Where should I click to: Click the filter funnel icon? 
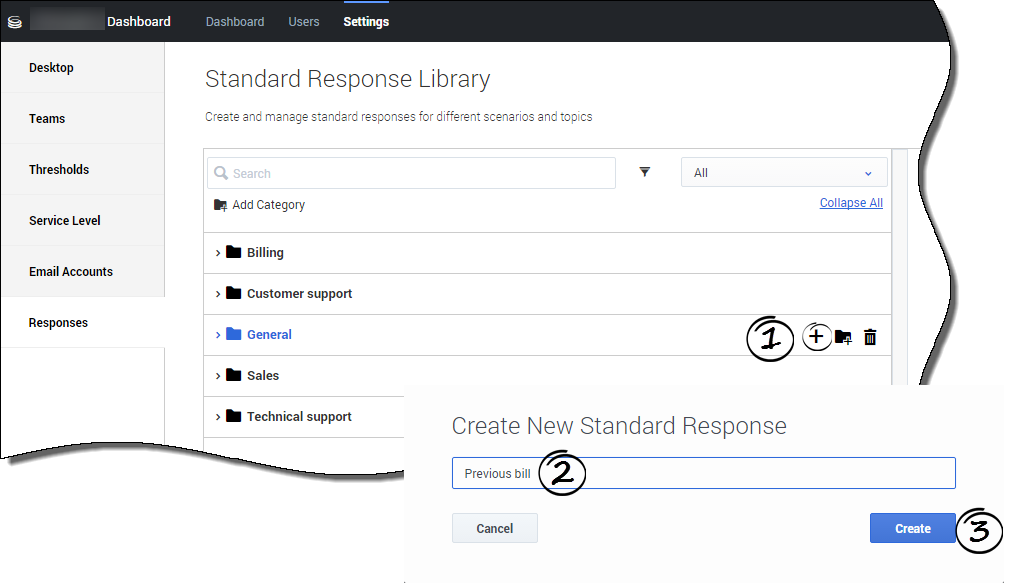click(645, 172)
